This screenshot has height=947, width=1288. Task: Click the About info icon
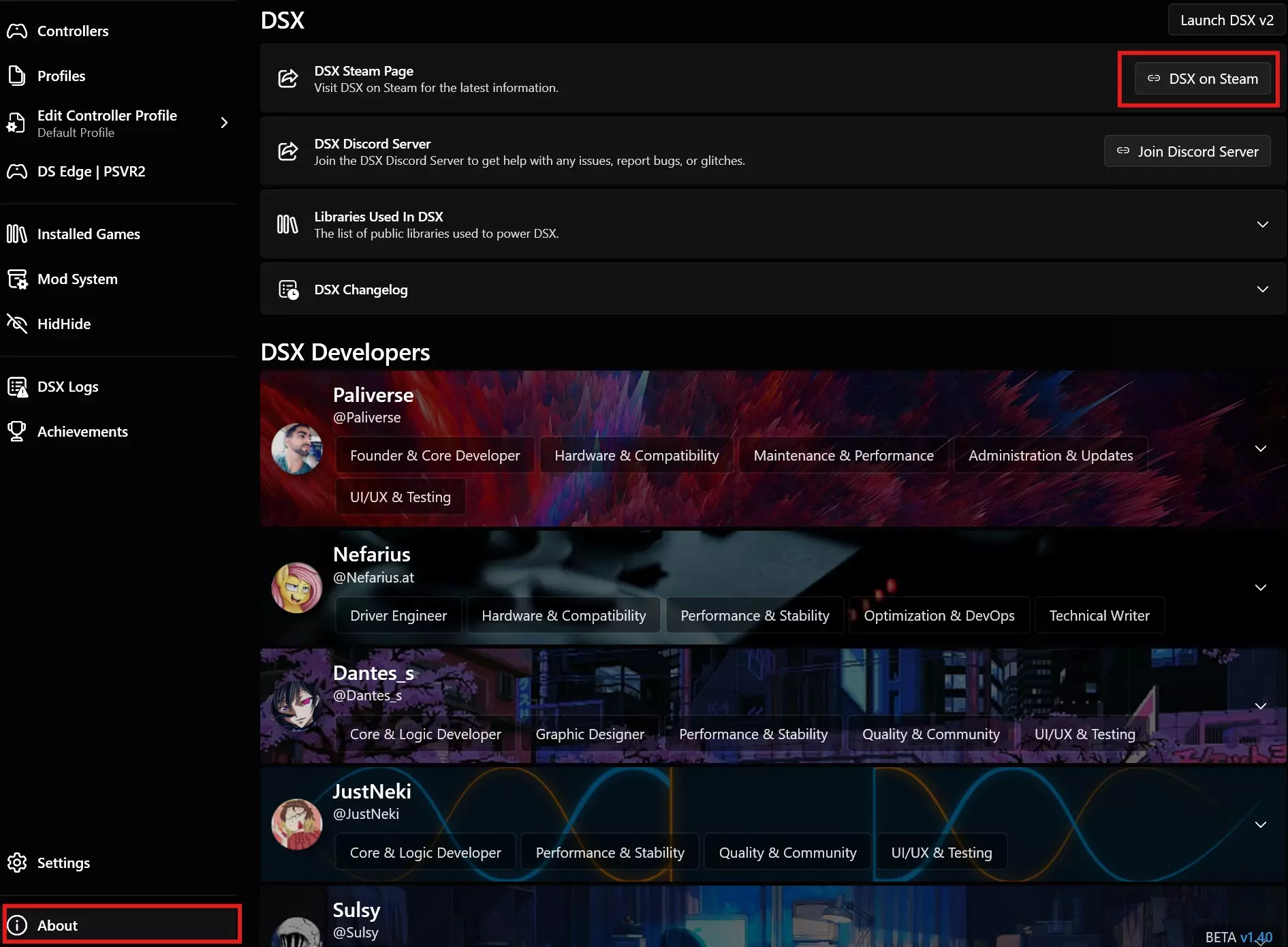(x=17, y=925)
